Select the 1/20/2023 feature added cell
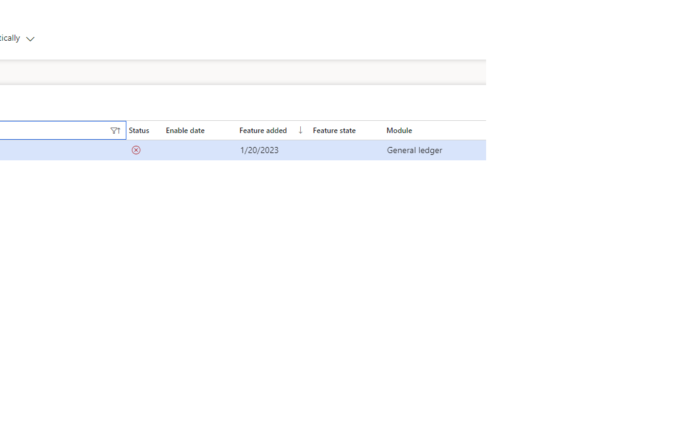This screenshot has width=700, height=441. point(259,150)
